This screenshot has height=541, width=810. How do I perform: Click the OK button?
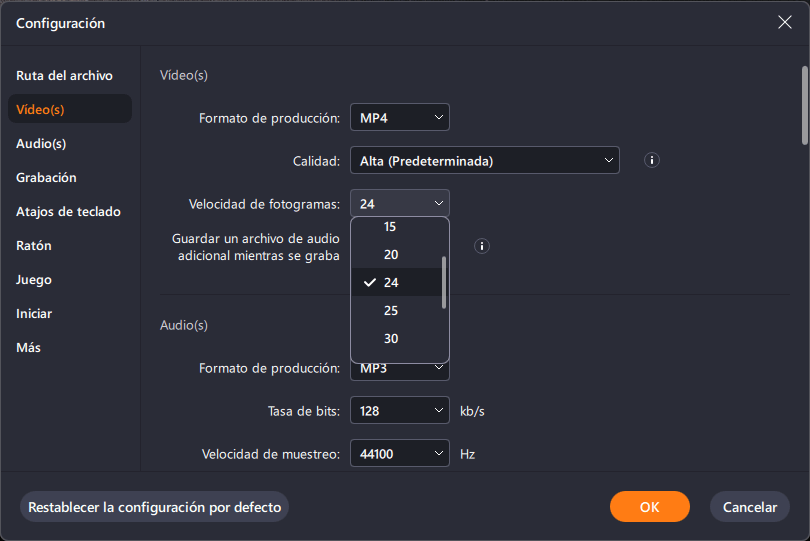click(649, 507)
